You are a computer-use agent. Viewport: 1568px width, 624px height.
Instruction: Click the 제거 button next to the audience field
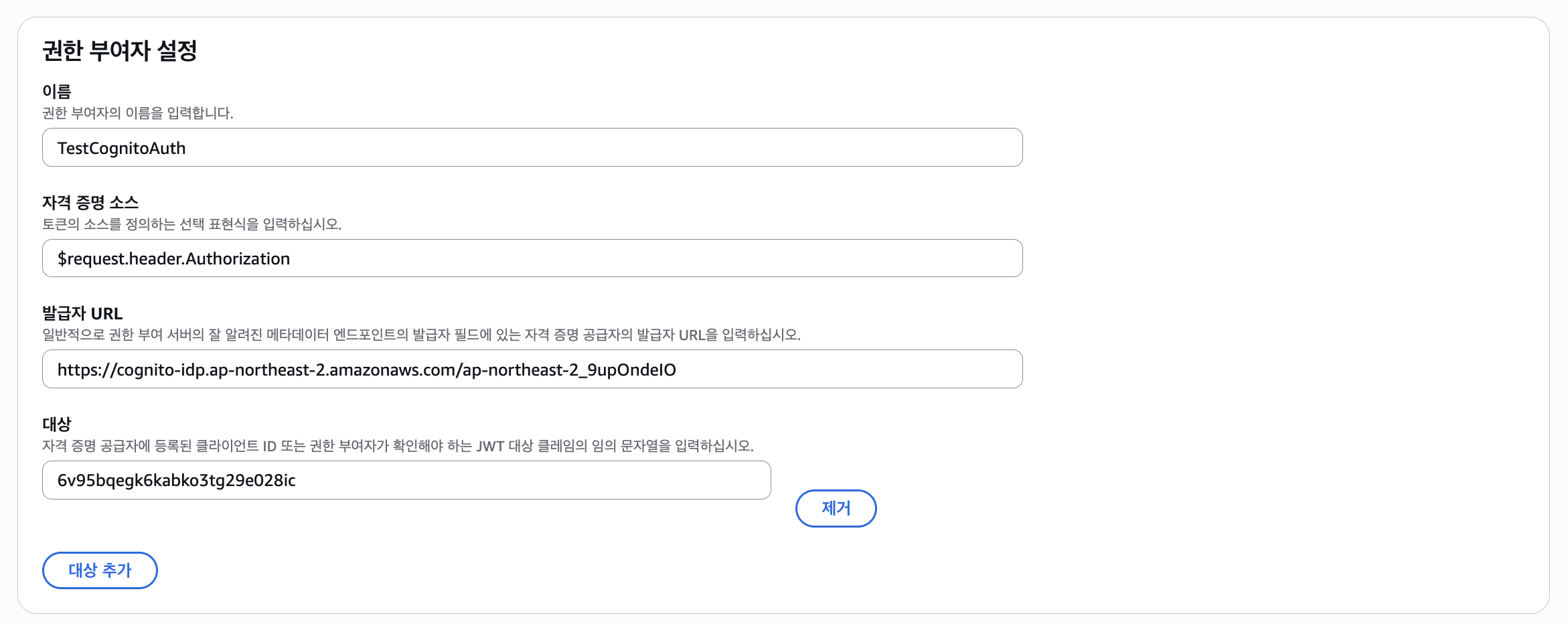click(836, 508)
